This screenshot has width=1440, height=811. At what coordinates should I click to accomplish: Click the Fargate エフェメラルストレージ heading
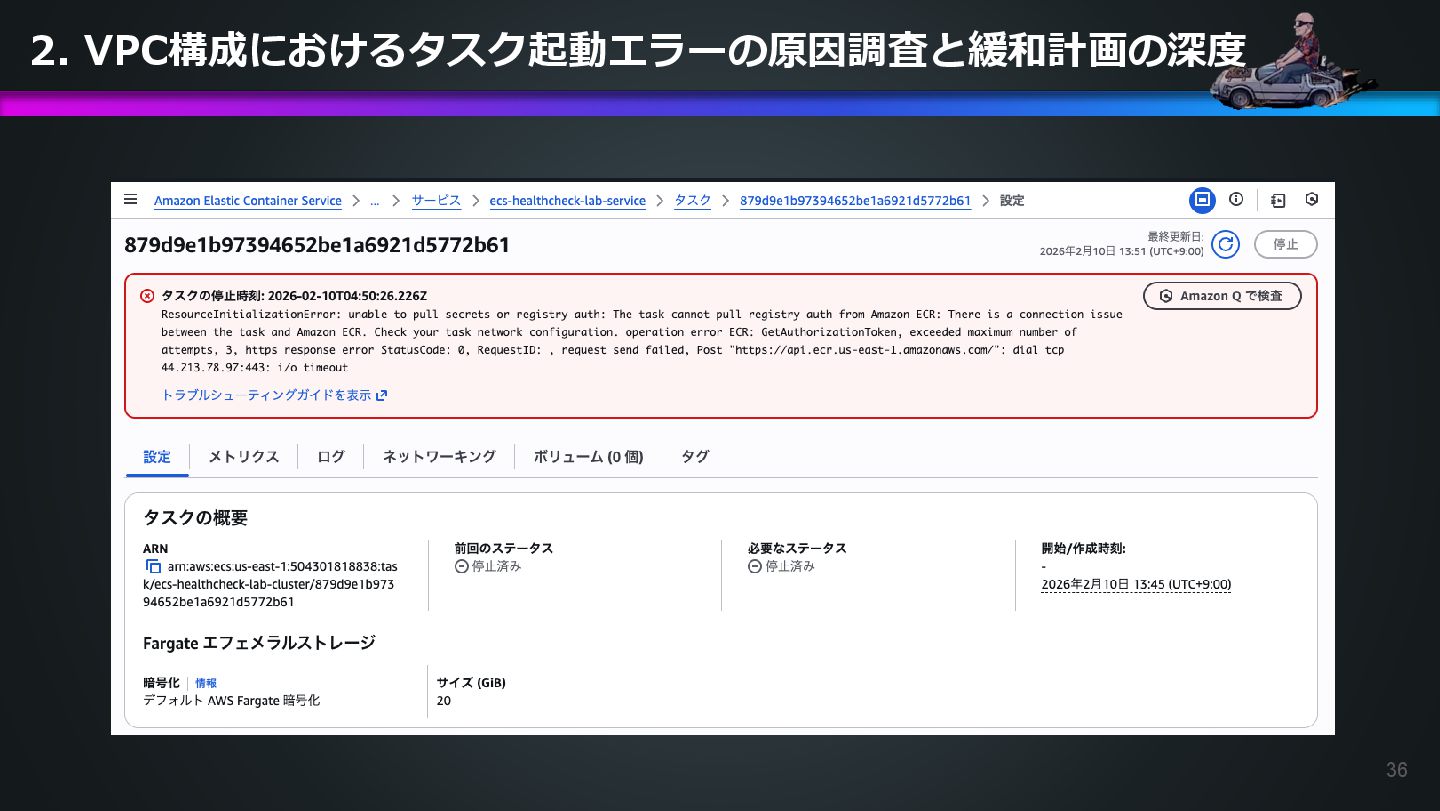click(x=260, y=643)
